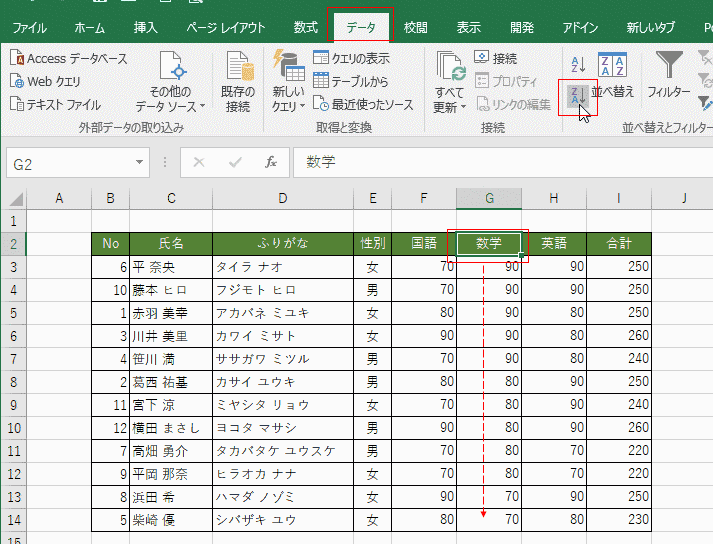Click the 氏名 header cell
This screenshot has height=544, width=713.
(x=171, y=244)
